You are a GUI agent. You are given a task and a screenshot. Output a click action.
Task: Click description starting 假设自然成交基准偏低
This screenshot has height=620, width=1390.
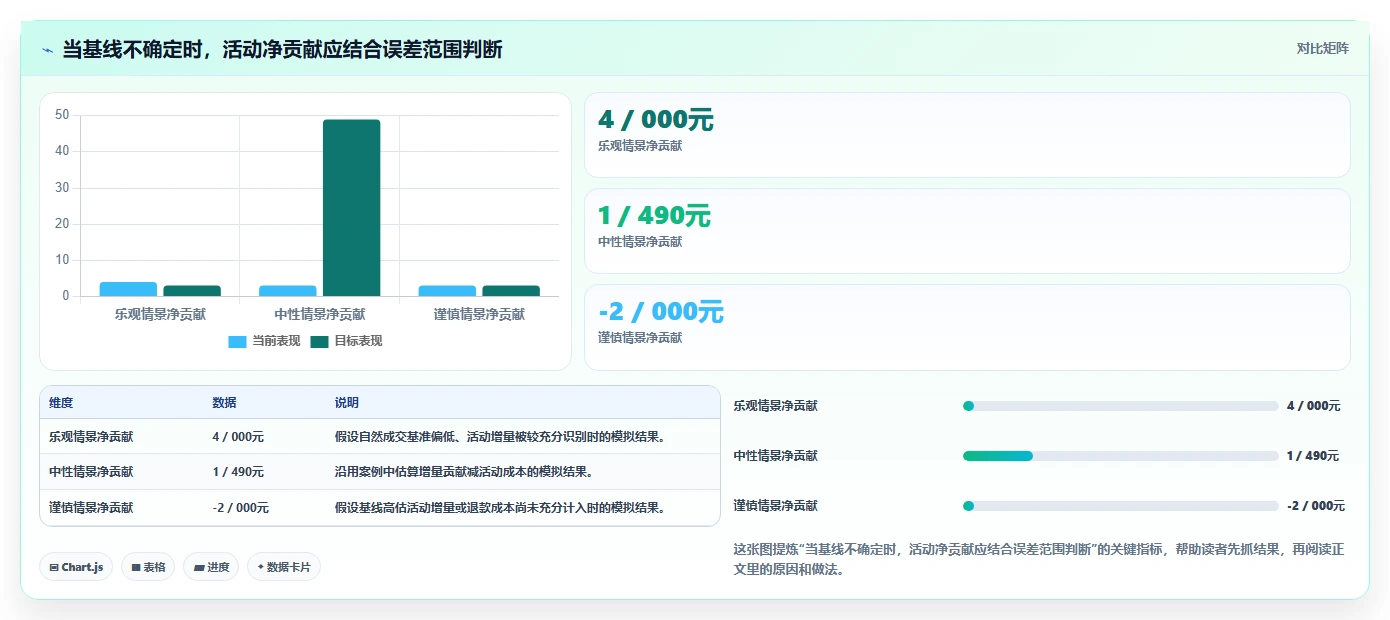500,437
